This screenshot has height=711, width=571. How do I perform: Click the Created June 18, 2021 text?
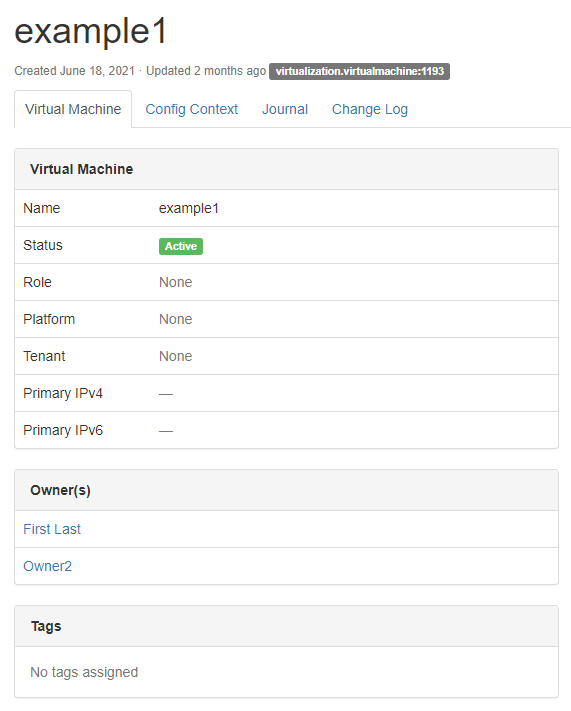[74, 71]
